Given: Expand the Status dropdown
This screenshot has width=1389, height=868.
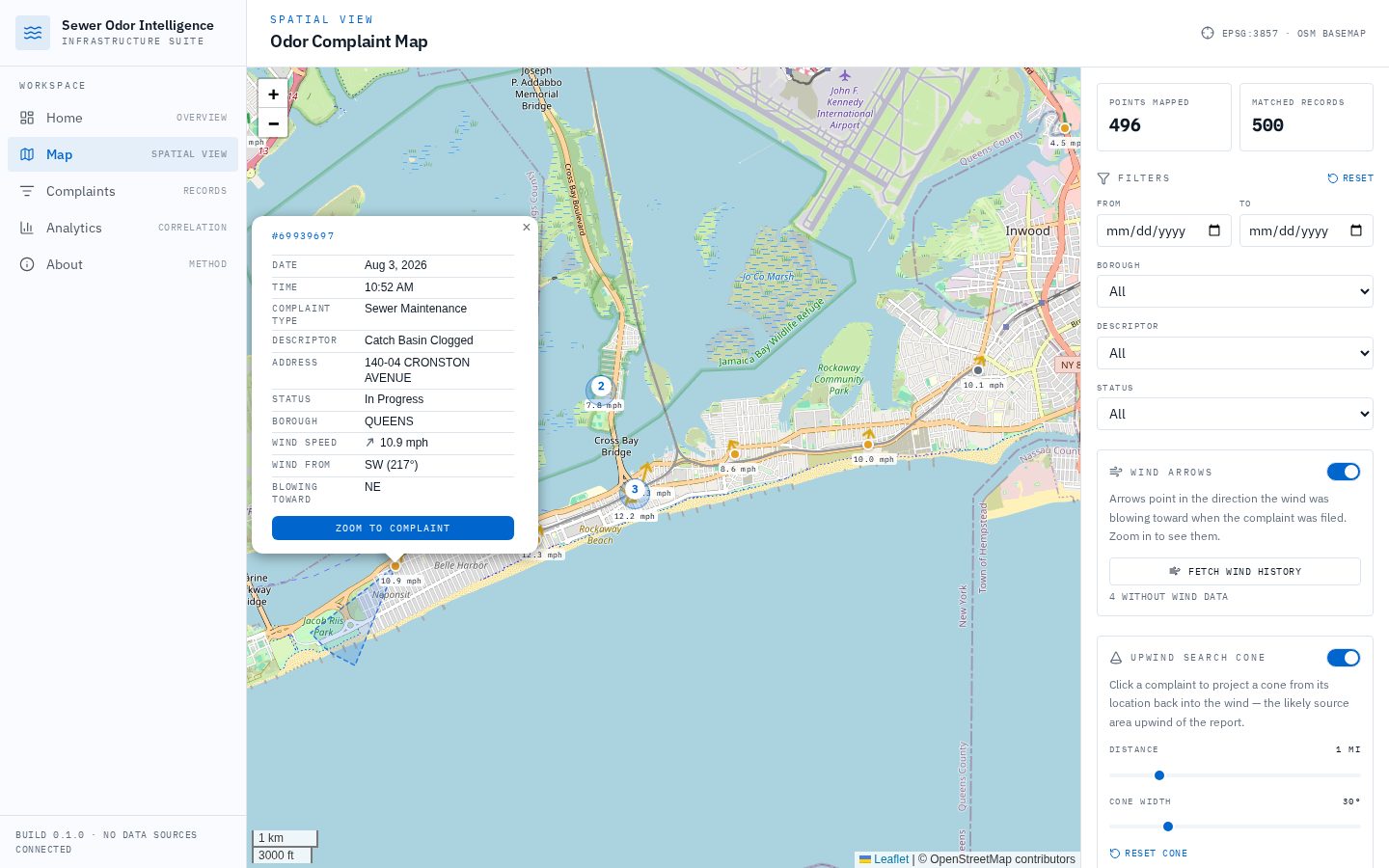Looking at the screenshot, I should coord(1235,414).
